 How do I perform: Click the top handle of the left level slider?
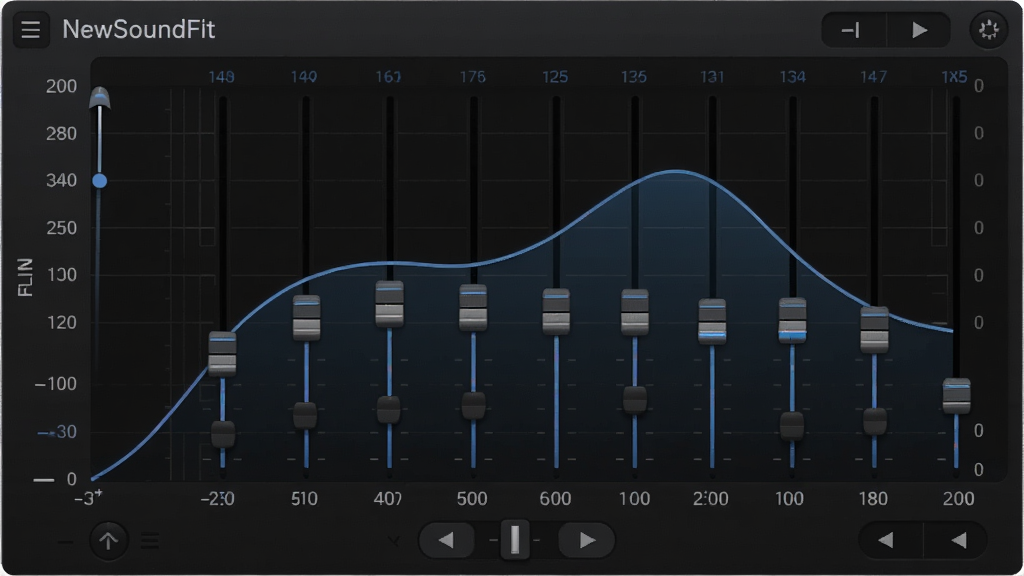[99, 98]
